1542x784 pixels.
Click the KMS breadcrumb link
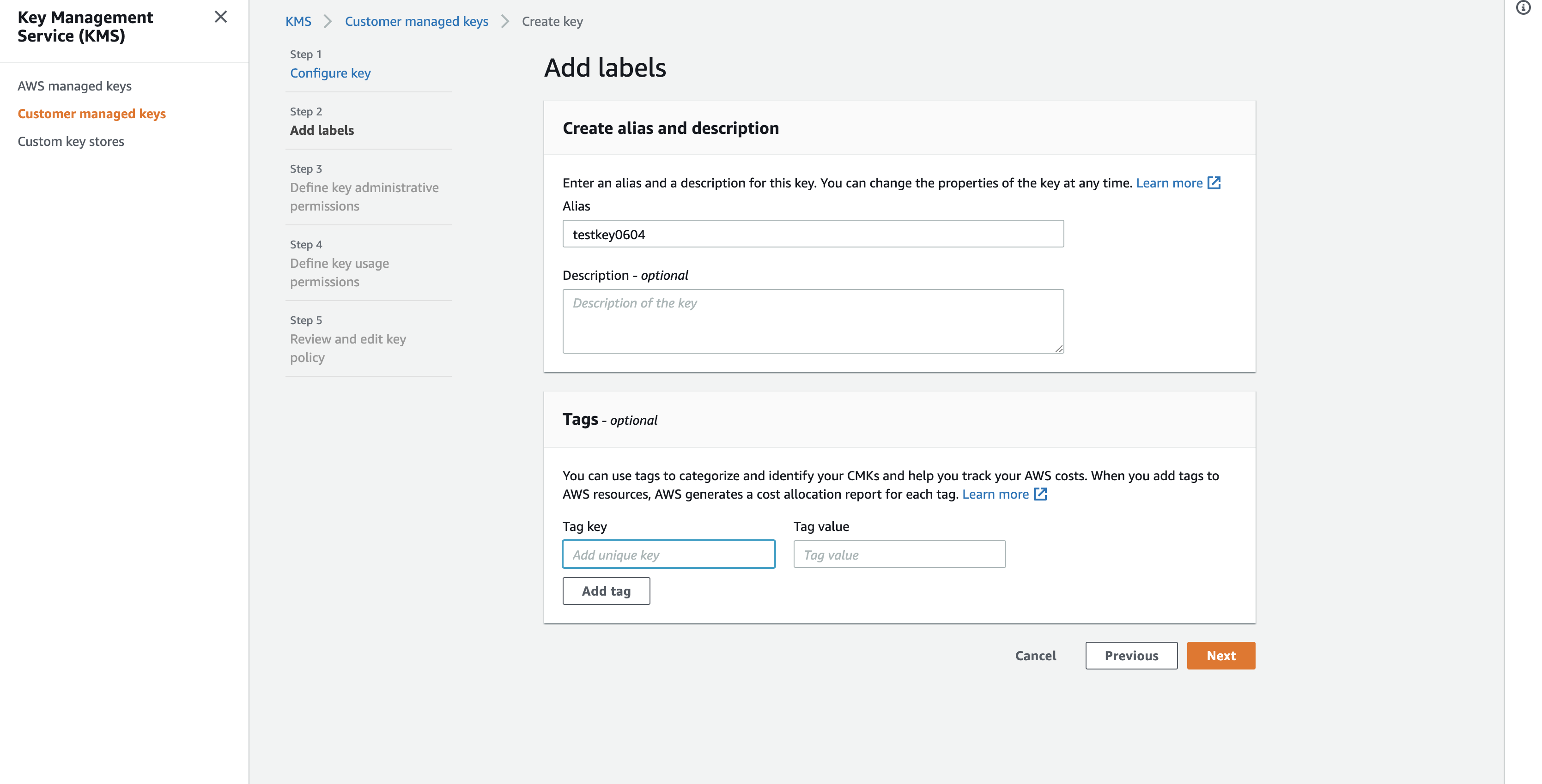pos(298,22)
